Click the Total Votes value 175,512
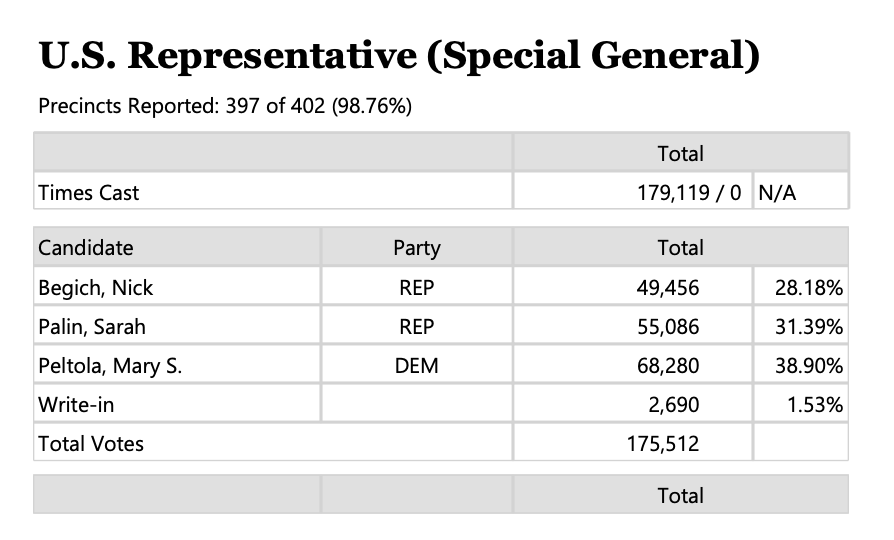This screenshot has height=540, width=894. tap(662, 443)
